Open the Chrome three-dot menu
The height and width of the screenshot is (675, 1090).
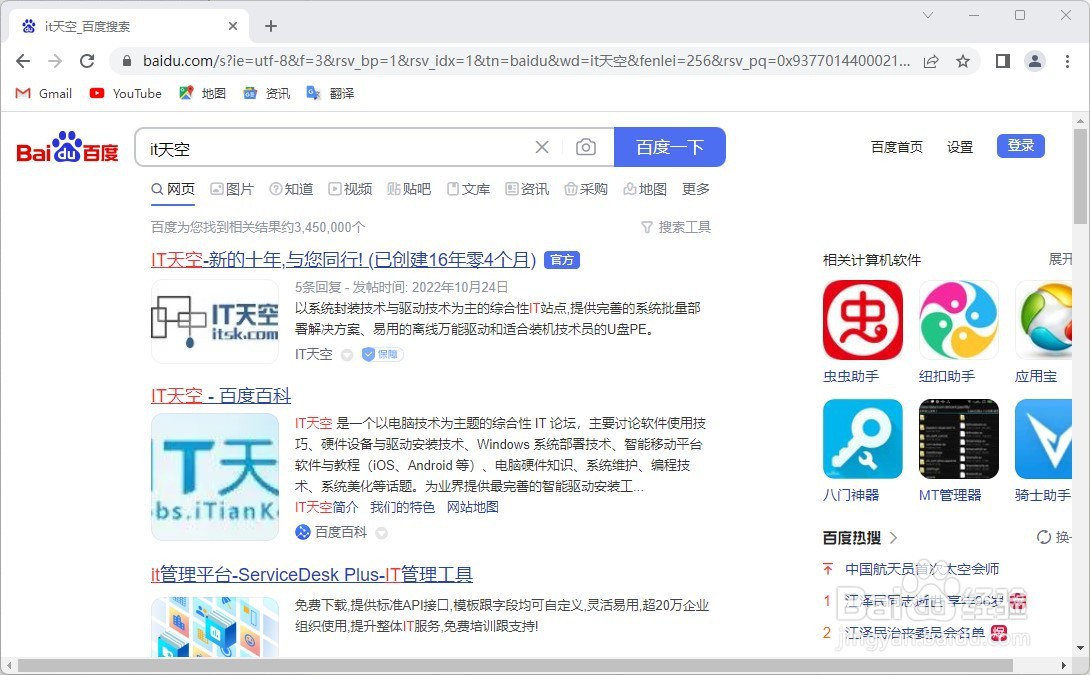[x=1067, y=61]
